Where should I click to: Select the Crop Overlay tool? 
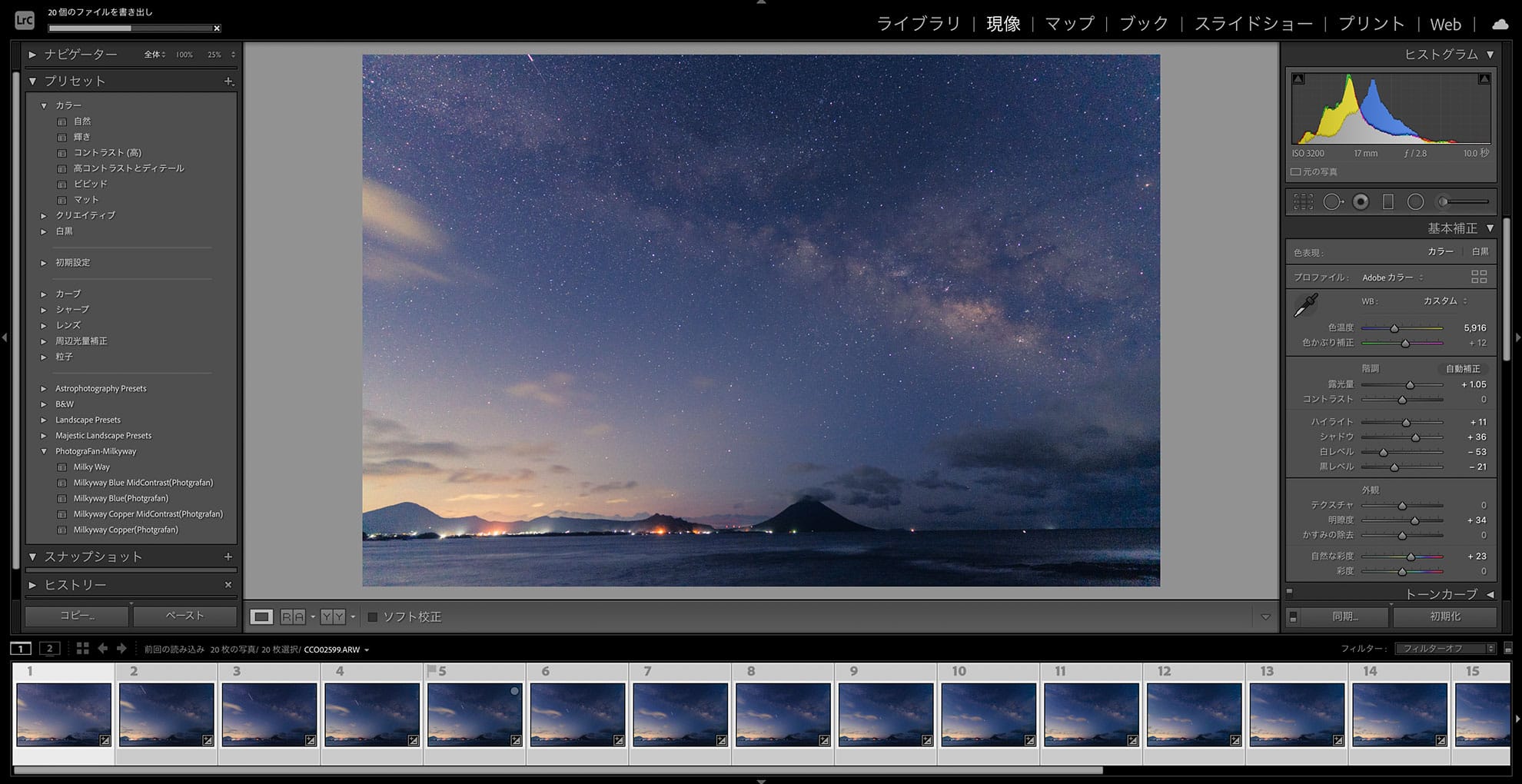[1303, 202]
